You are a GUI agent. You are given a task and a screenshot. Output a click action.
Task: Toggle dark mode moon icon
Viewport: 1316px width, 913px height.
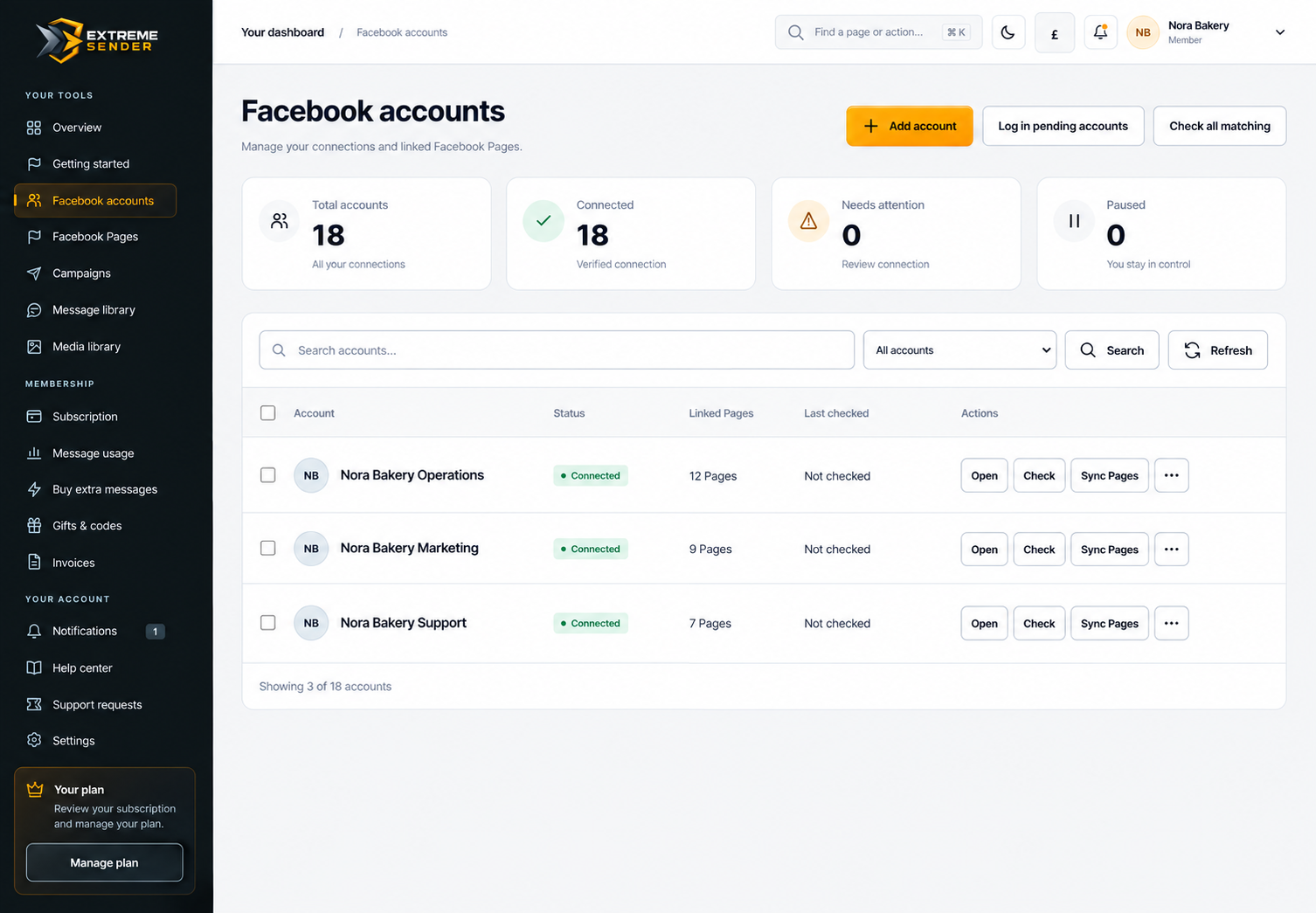pyautogui.click(x=1008, y=32)
